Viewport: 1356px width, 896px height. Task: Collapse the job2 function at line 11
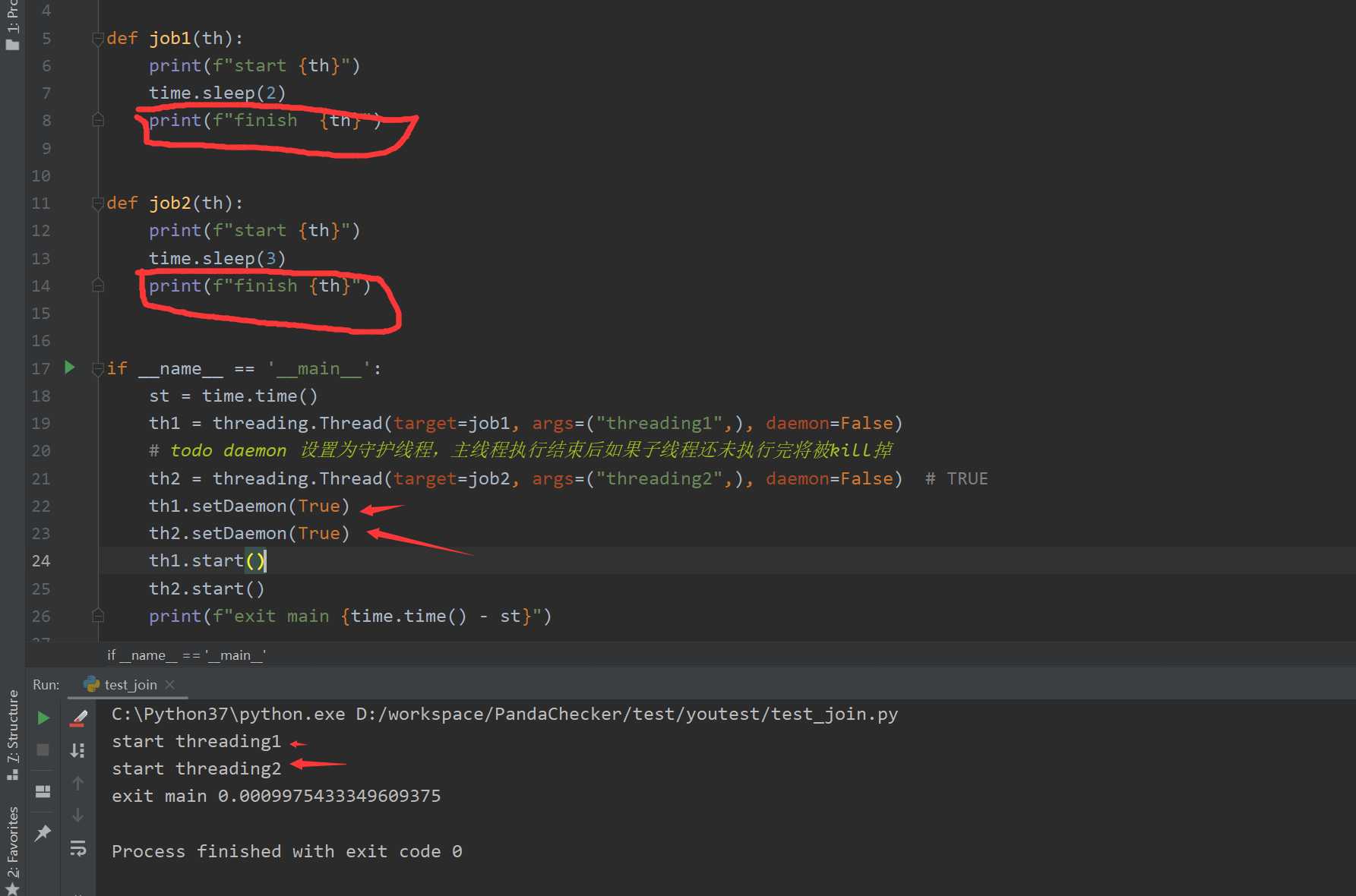97,203
